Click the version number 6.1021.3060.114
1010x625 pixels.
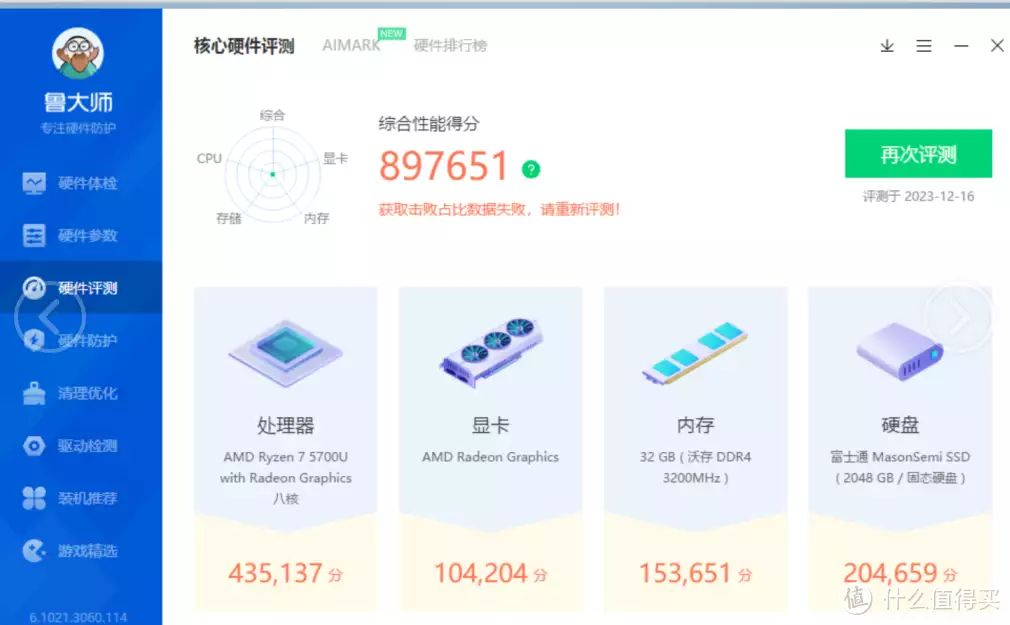tap(79, 617)
